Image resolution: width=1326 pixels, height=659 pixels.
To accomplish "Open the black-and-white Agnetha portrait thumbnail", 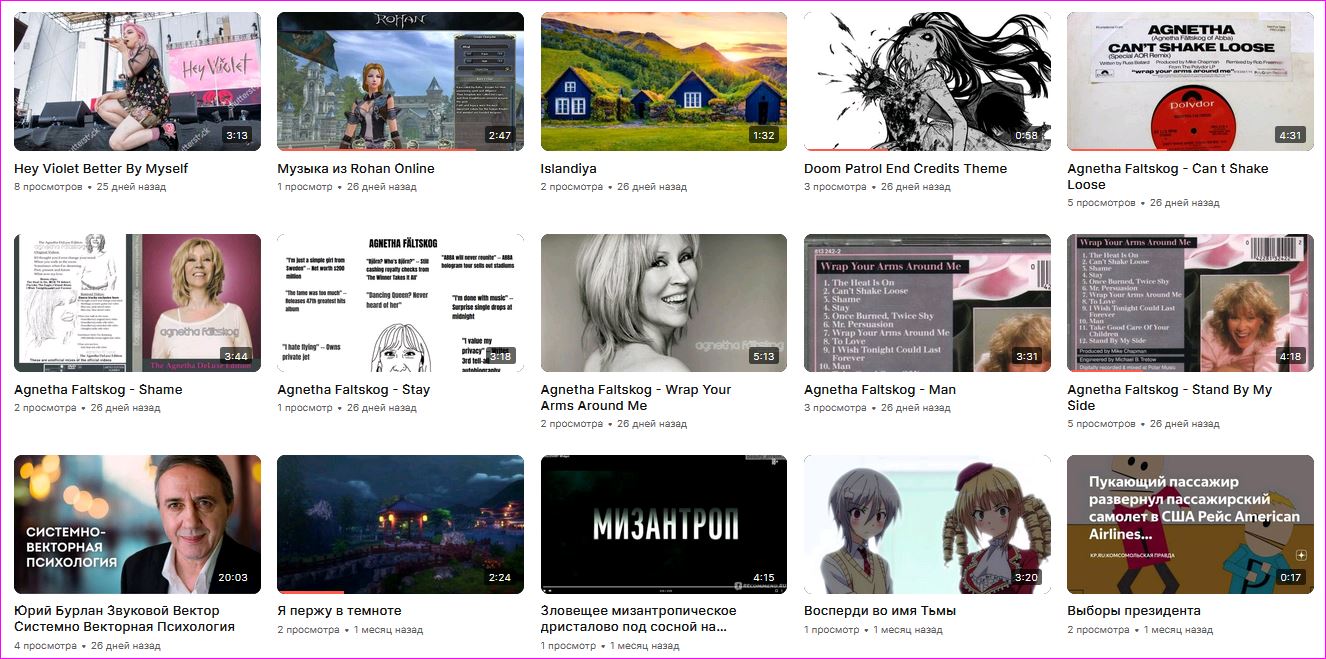I will 664,303.
